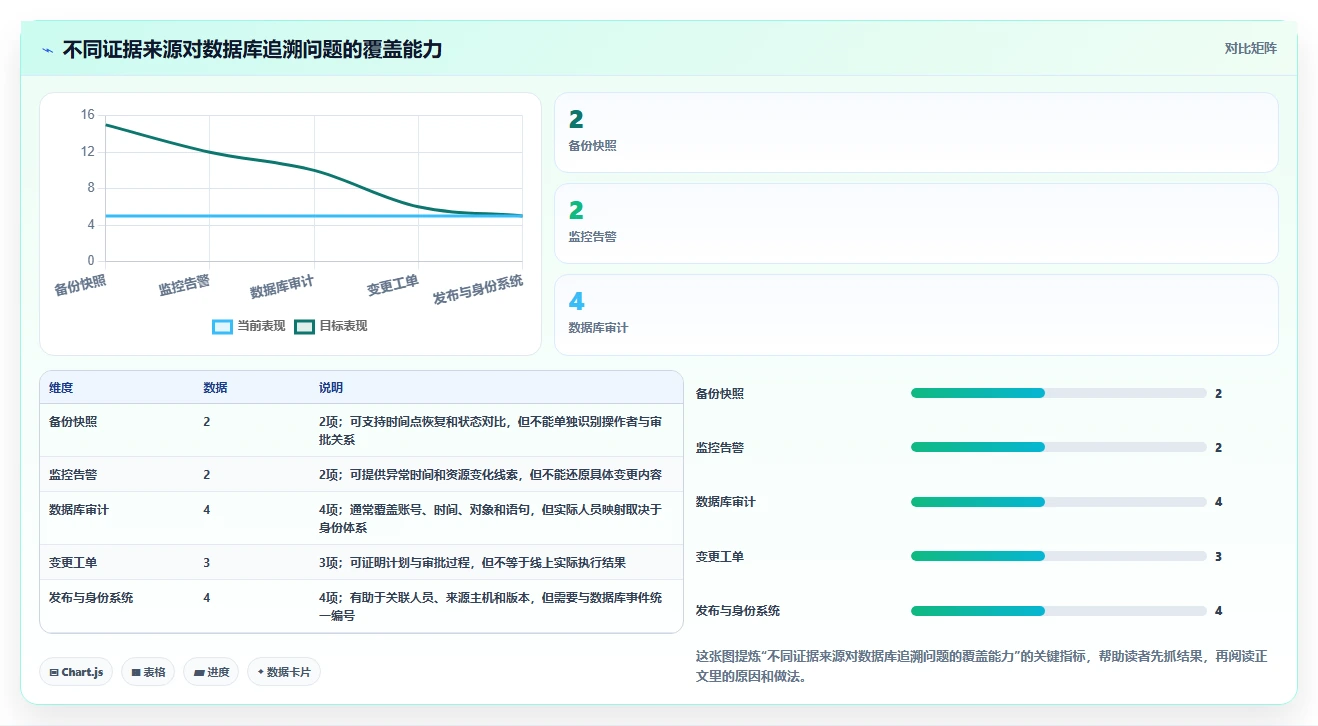Click the page title 不同证据来源对数据库追溯问题的覆盖能力
1318x726 pixels.
pos(252,49)
